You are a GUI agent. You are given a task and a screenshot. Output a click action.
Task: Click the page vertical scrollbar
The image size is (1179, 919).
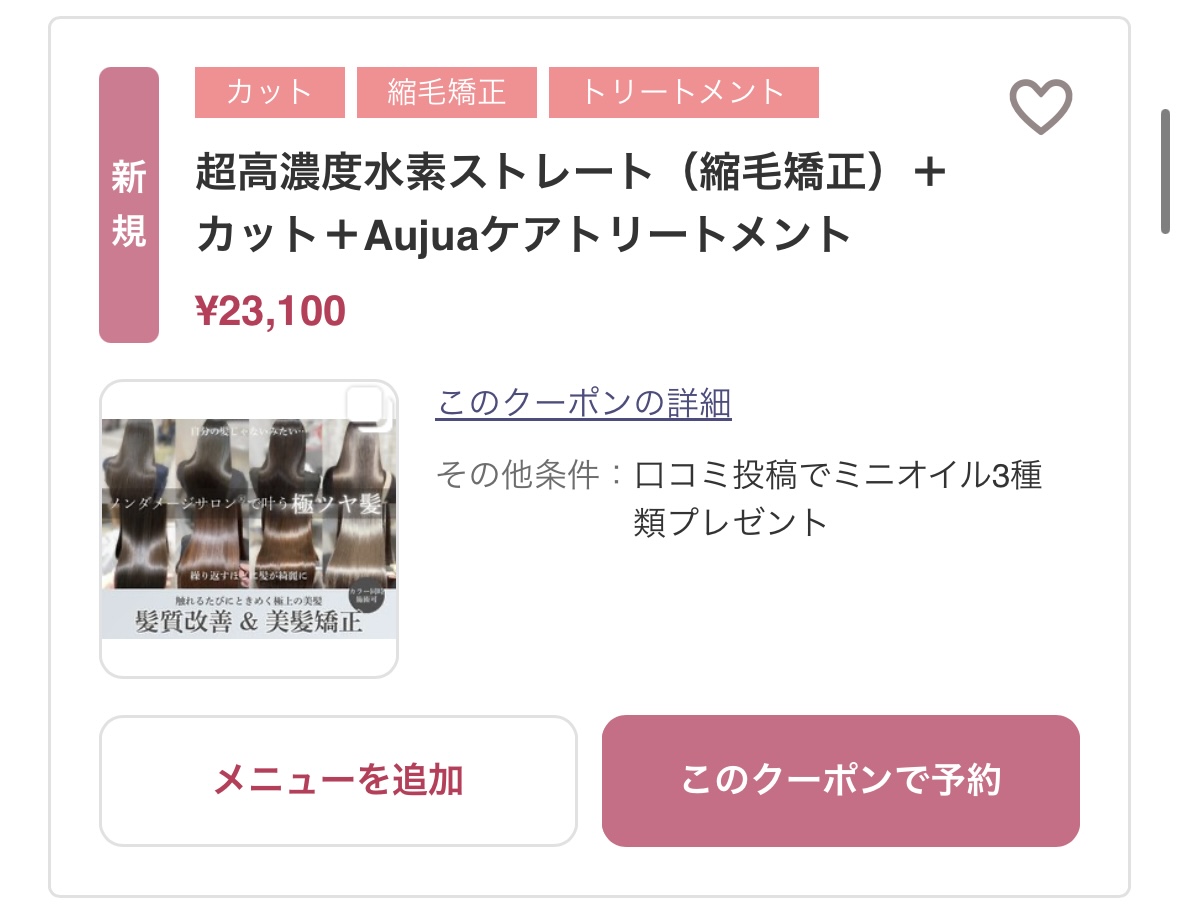[x=1165, y=170]
